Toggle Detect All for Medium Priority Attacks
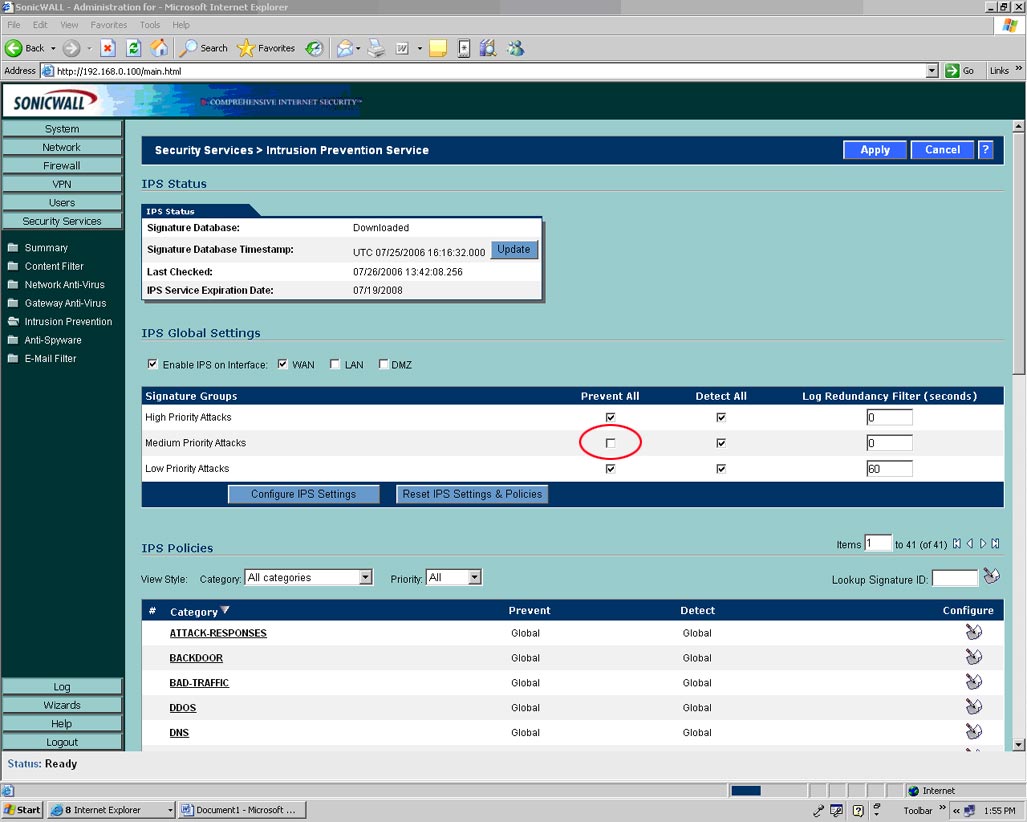 coord(721,443)
